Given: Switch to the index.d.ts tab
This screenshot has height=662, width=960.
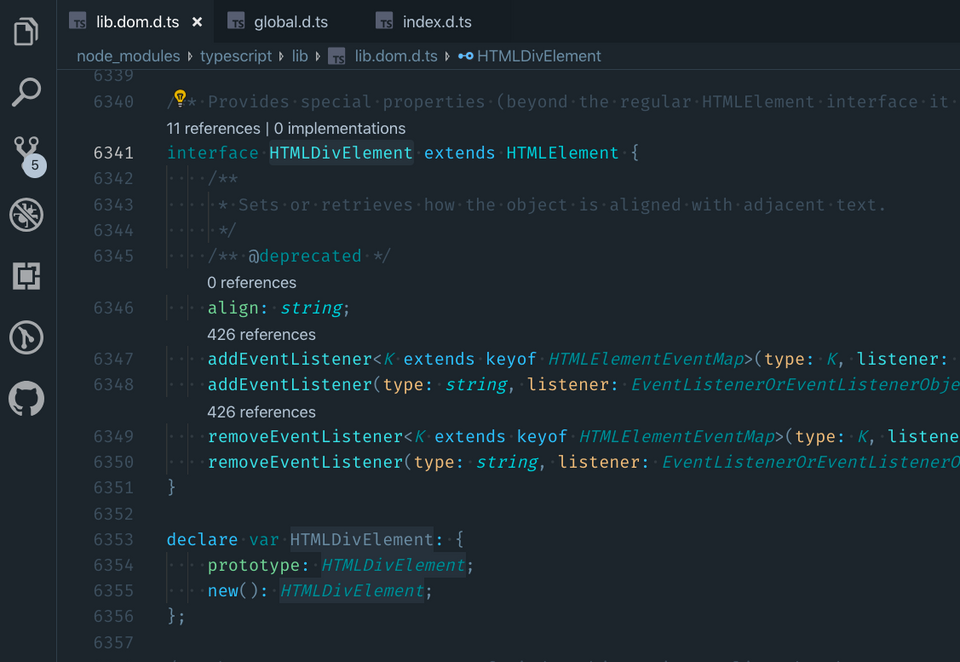Looking at the screenshot, I should pos(437,22).
